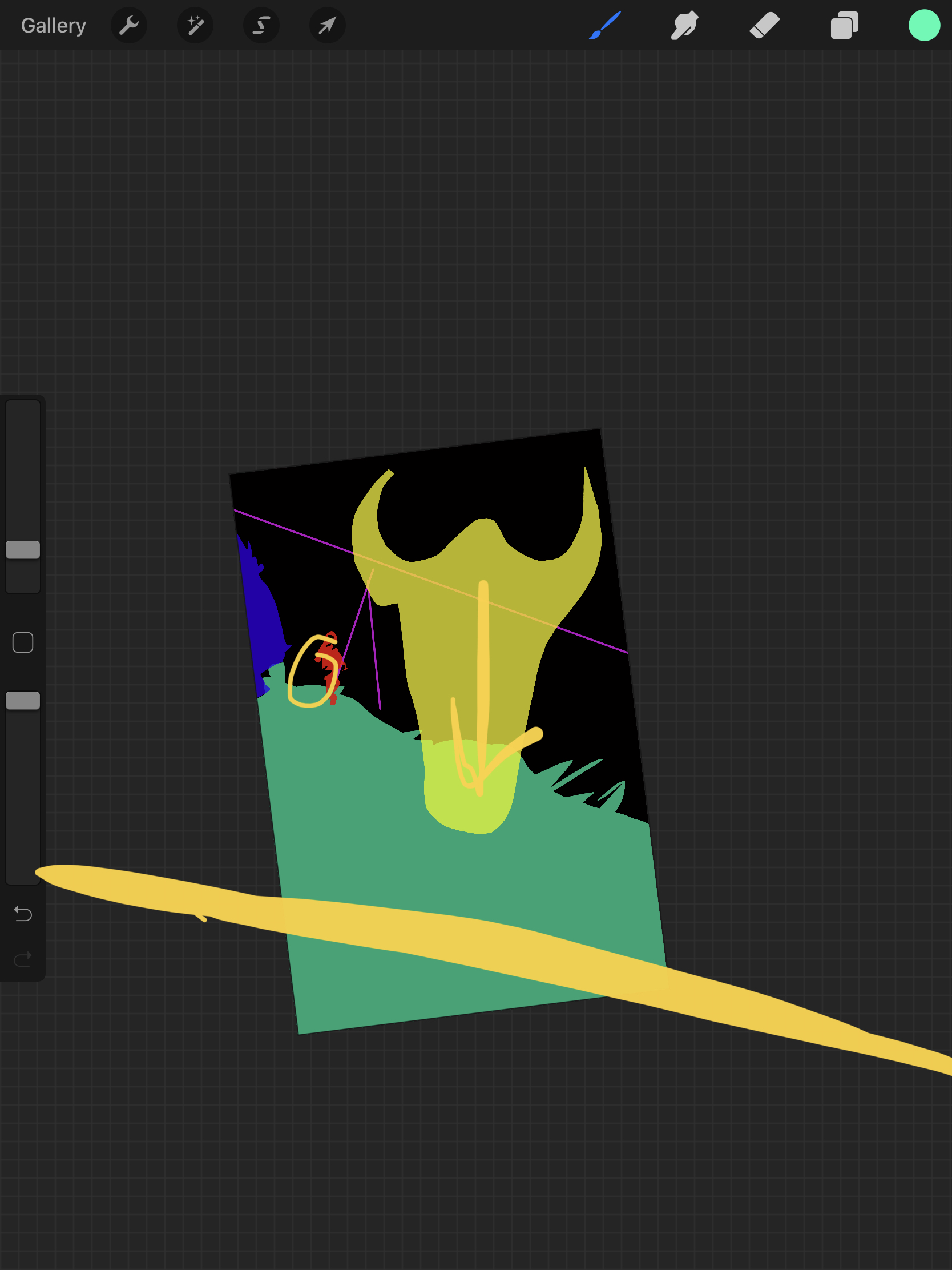Click the brush opacity slider handle

[23, 701]
